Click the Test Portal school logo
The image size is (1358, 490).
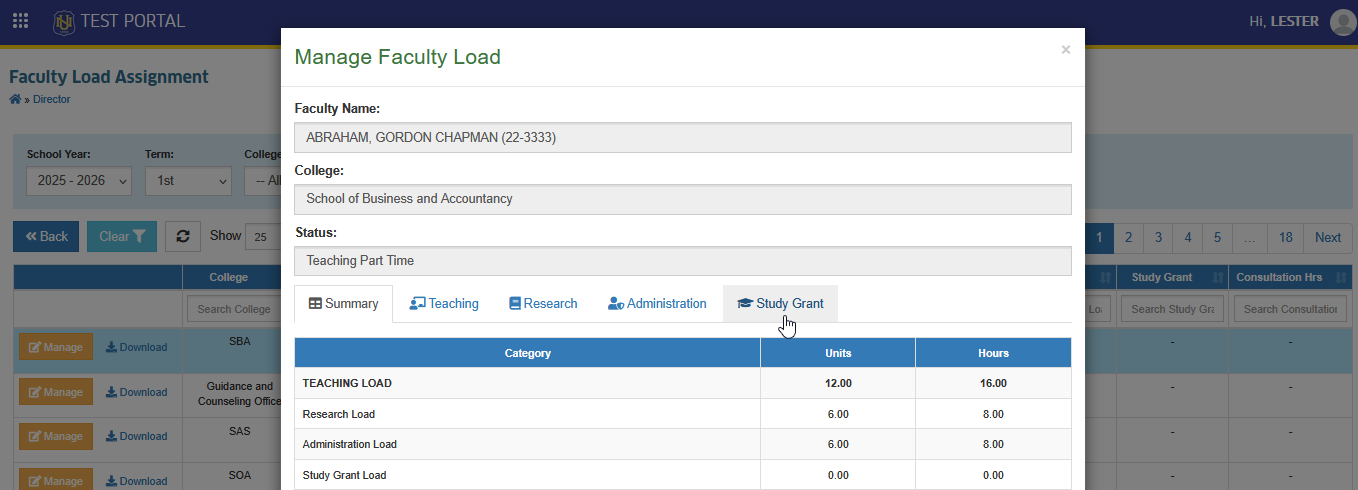(64, 21)
